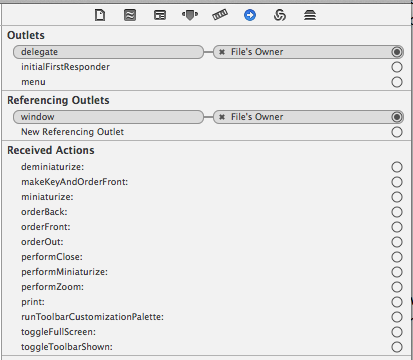Viewport: 413px width, 360px height.
Task: Click the performZoom: action label
Action: (x=53, y=287)
